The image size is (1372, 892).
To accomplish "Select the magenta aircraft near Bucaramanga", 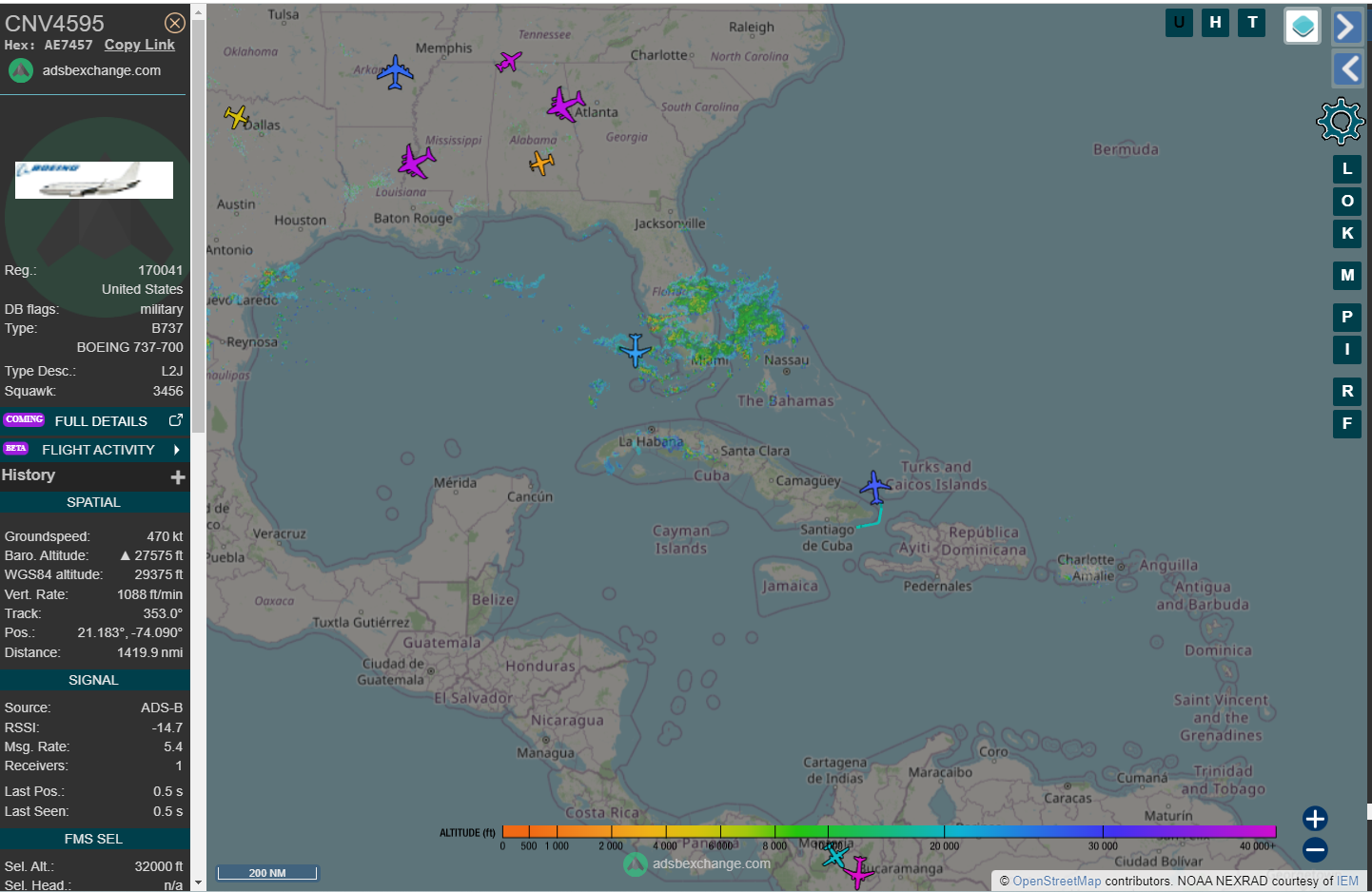I will click(858, 871).
